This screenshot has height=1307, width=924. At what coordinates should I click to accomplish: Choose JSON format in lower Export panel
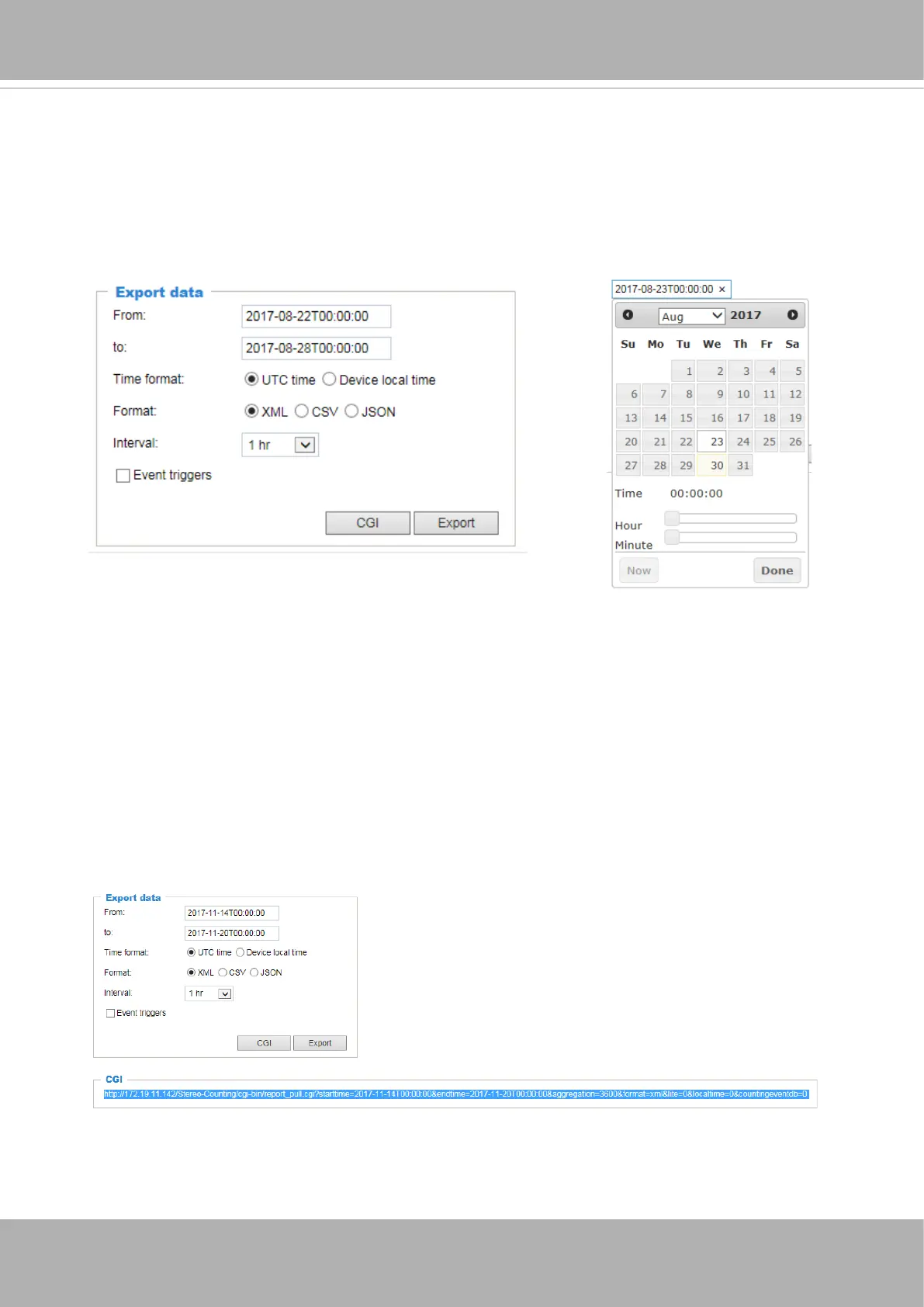tap(254, 972)
